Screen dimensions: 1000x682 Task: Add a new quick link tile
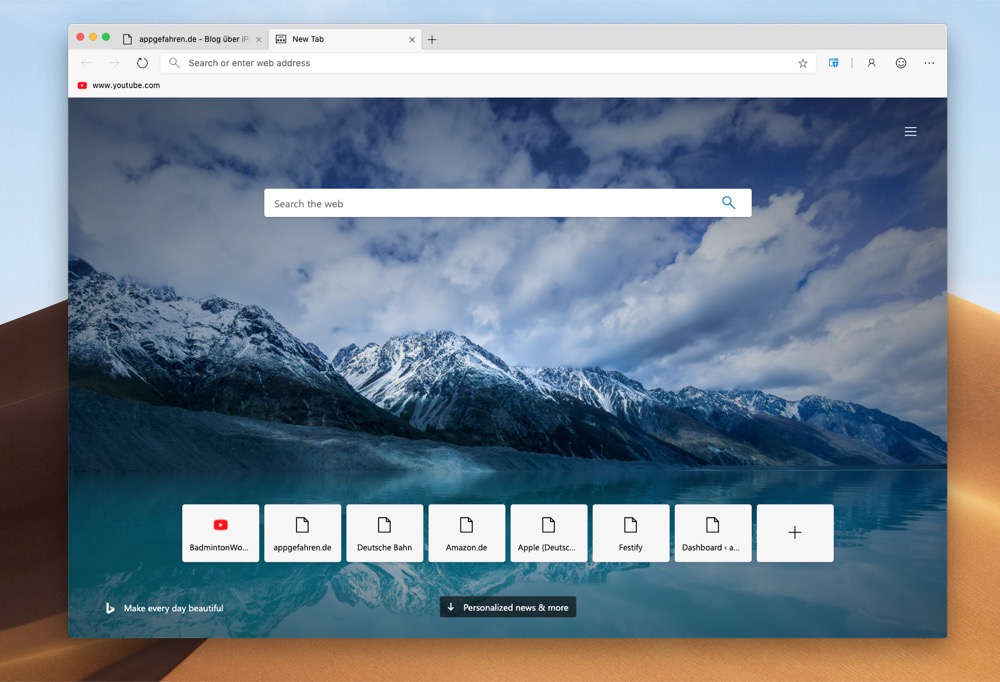[794, 533]
